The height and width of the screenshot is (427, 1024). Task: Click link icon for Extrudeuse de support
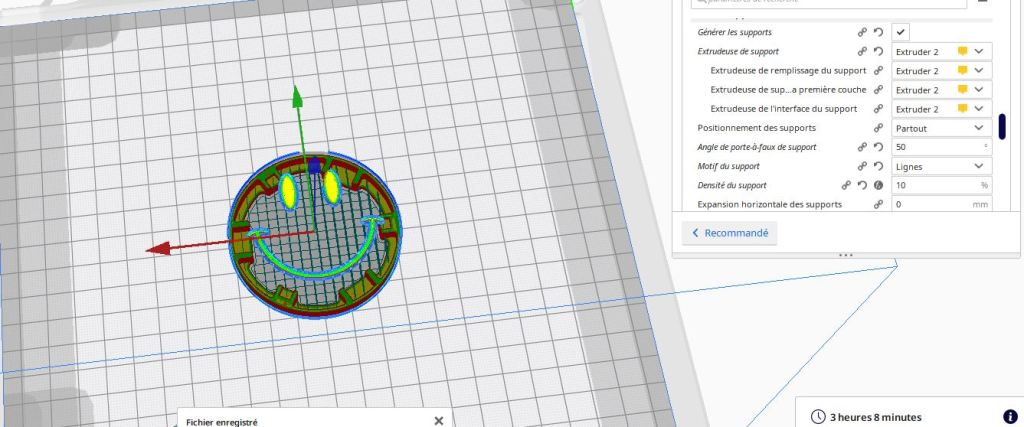tap(862, 51)
